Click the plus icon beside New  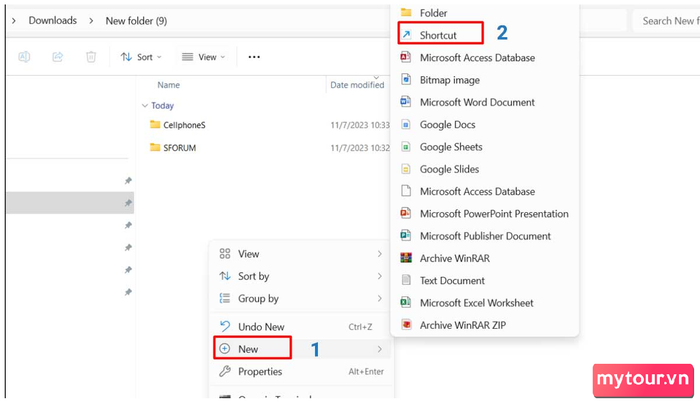[x=225, y=349]
